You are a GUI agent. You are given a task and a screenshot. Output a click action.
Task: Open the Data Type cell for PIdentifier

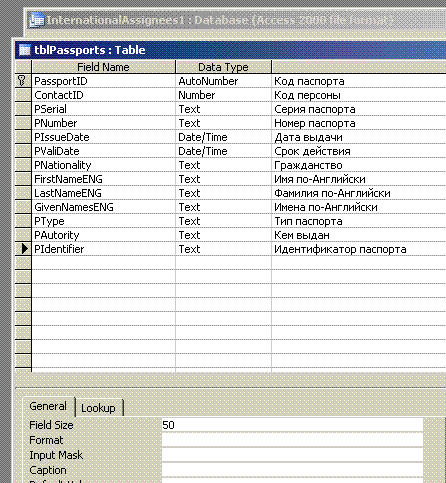pos(223,249)
